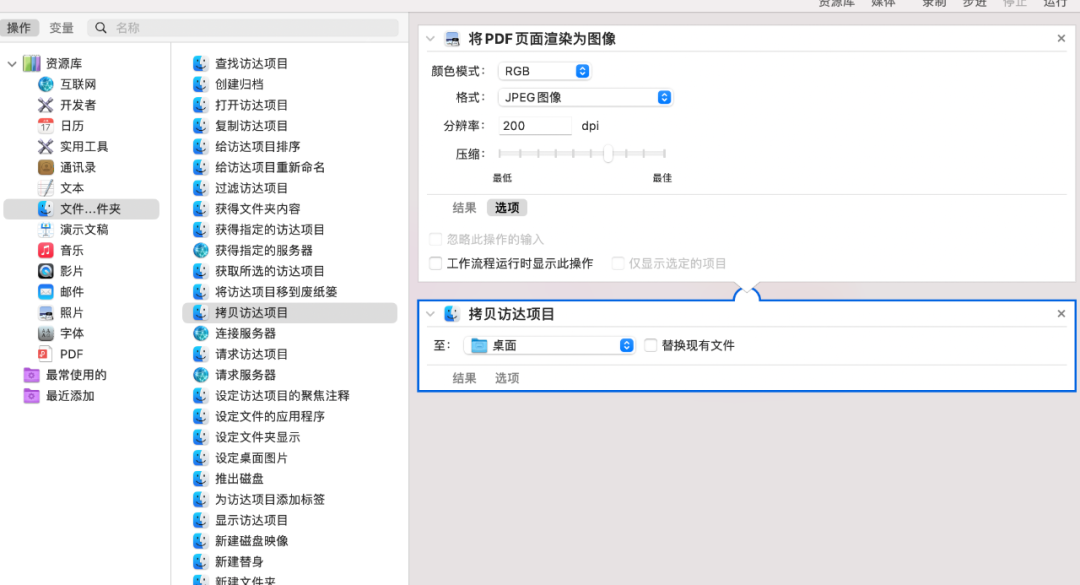Screen dimensions: 1080x585
Task: Open the 颜色模式 RGB dropdown
Action: [544, 71]
